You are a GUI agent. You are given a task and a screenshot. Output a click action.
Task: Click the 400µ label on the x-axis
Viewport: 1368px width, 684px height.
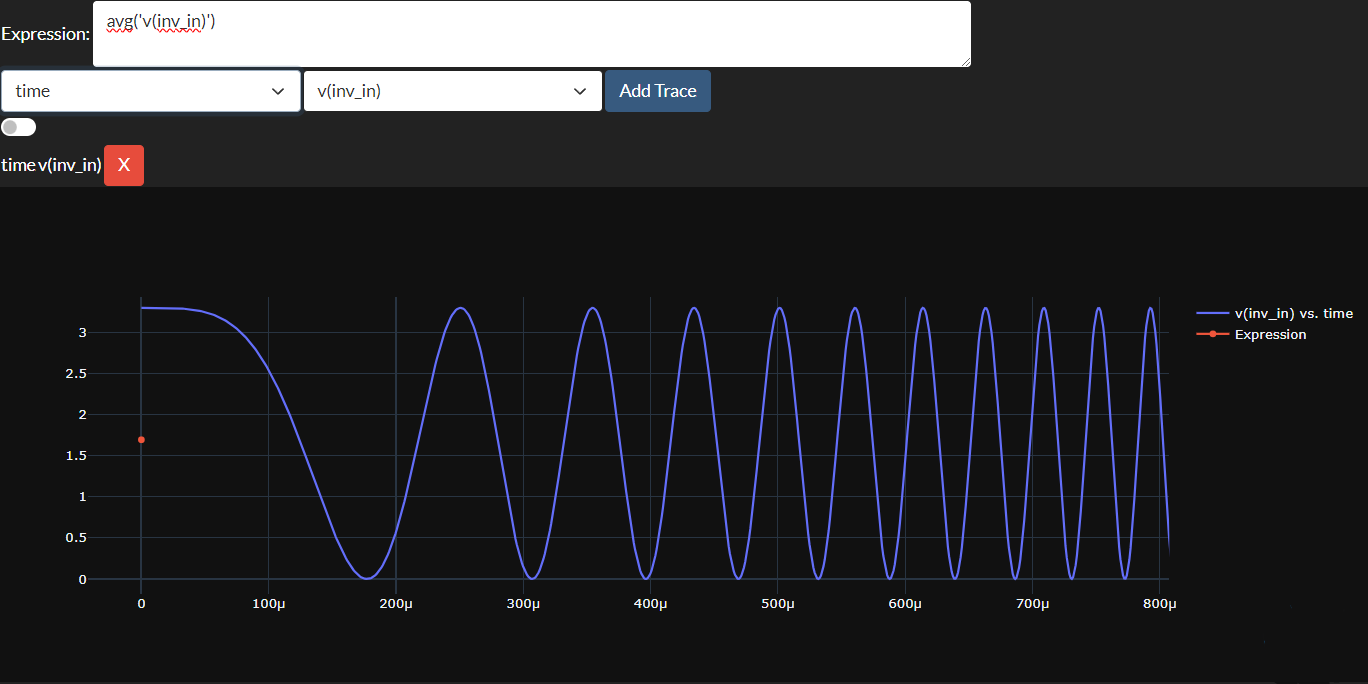click(x=650, y=603)
